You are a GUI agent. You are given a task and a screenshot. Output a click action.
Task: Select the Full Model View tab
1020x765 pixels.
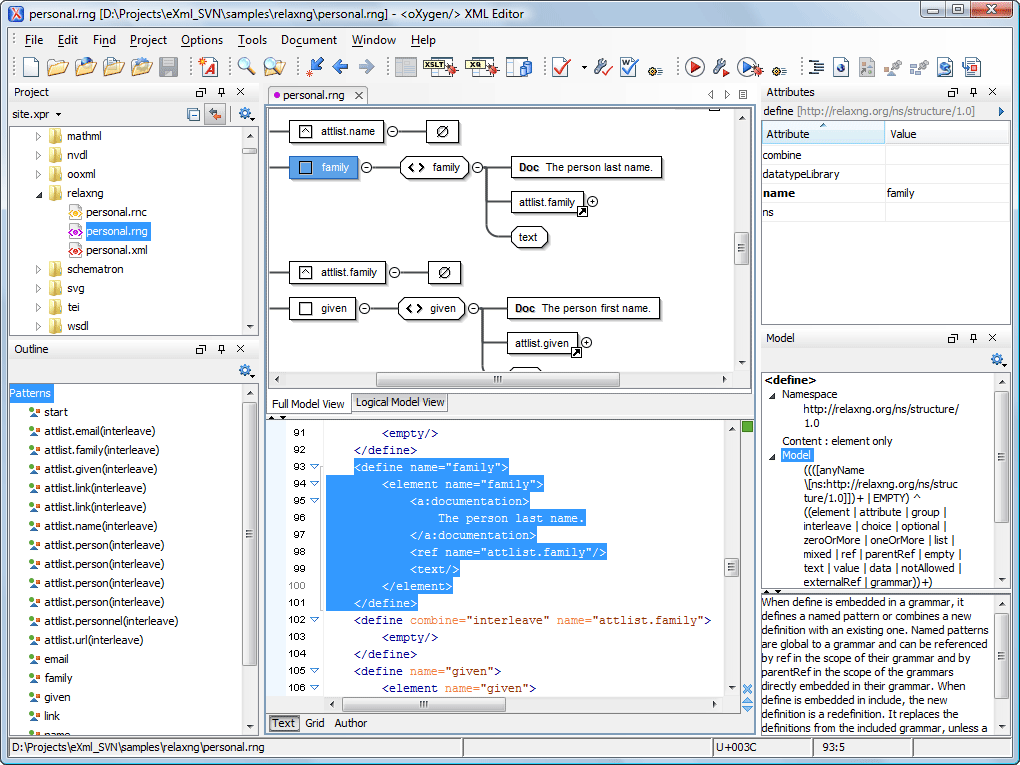[x=308, y=404]
